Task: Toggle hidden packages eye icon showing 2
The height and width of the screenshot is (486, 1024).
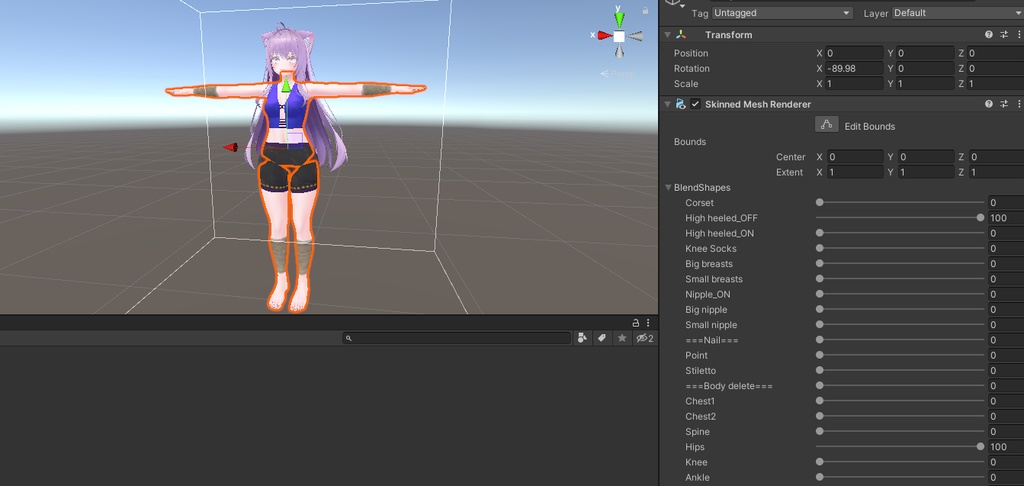Action: point(645,338)
